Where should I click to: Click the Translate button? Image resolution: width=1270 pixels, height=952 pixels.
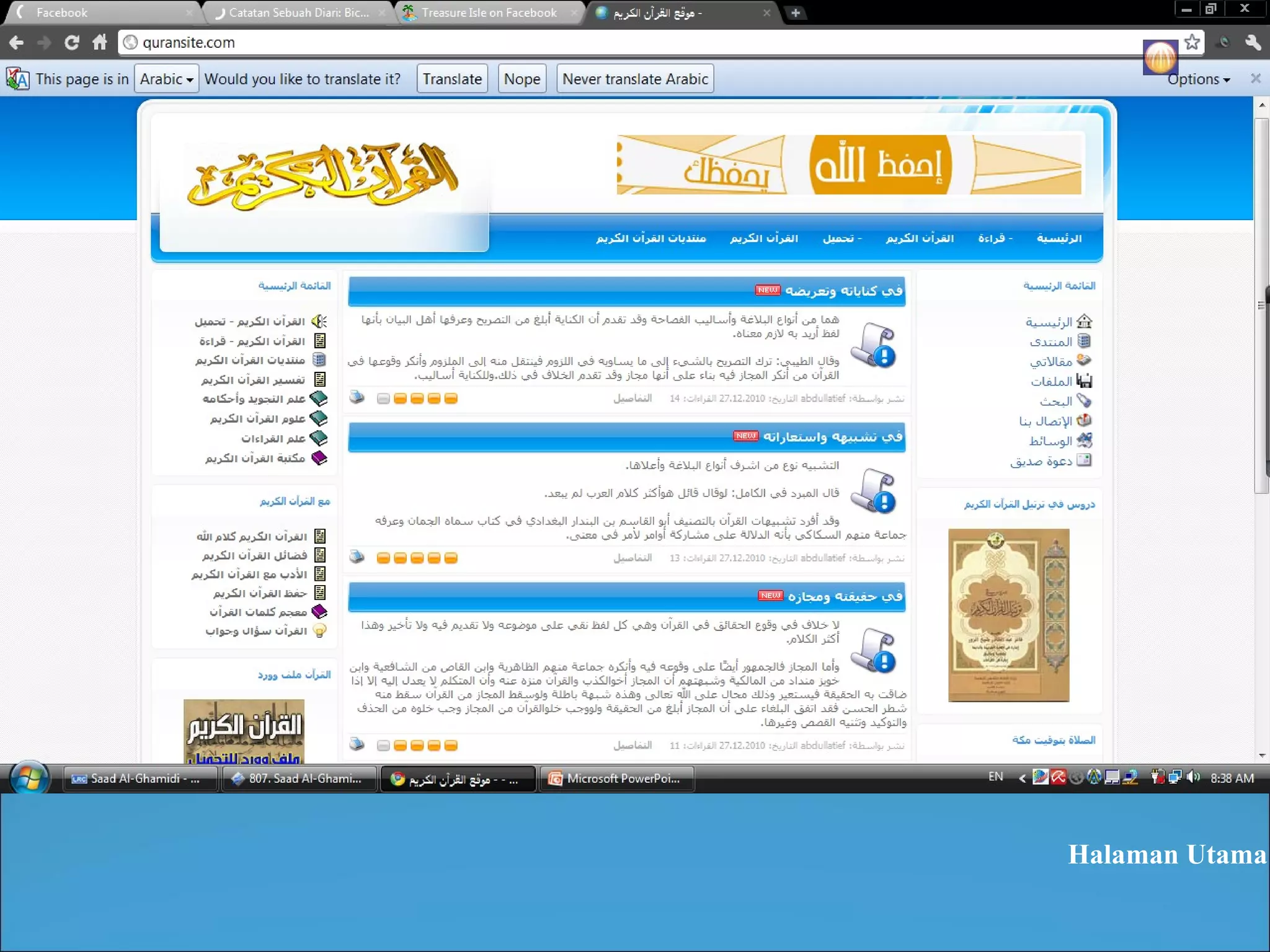coord(452,79)
